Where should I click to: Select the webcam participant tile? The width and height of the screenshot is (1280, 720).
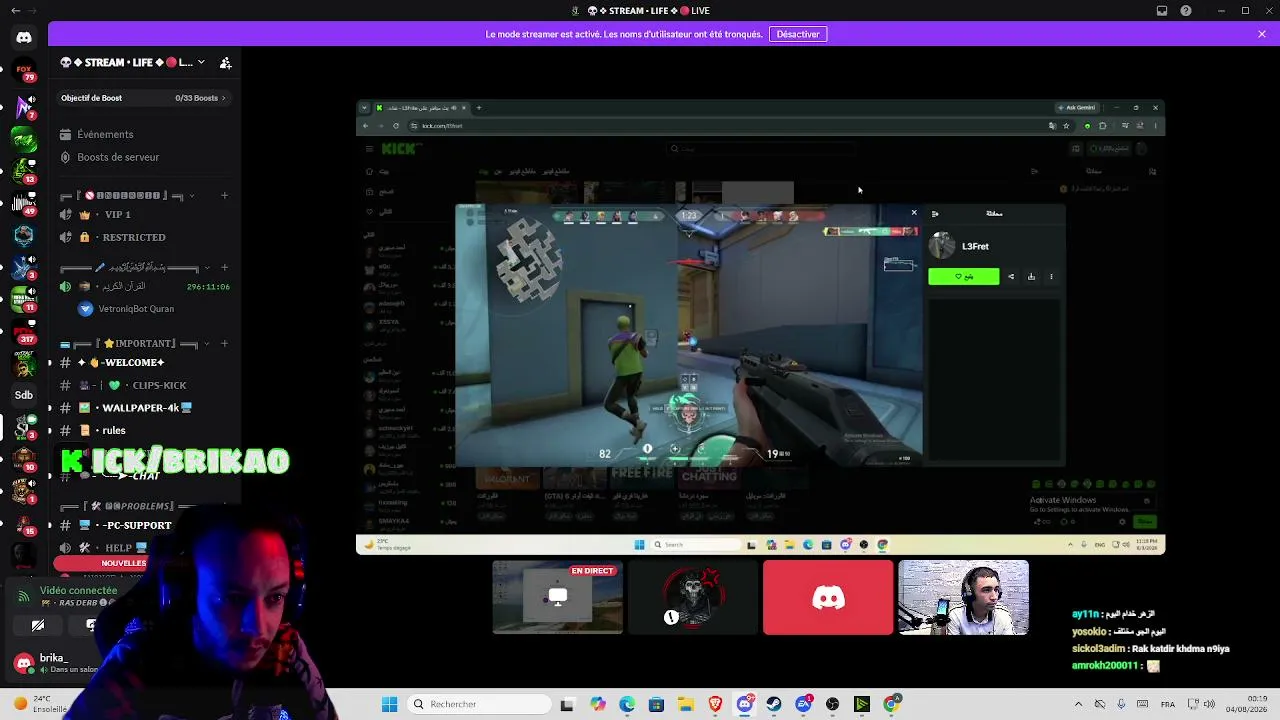click(963, 597)
